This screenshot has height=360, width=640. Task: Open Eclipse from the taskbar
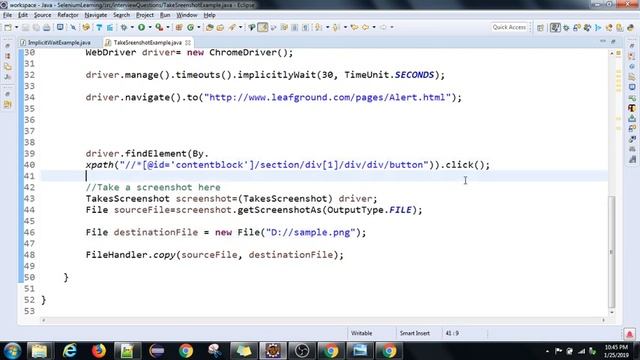click(157, 351)
